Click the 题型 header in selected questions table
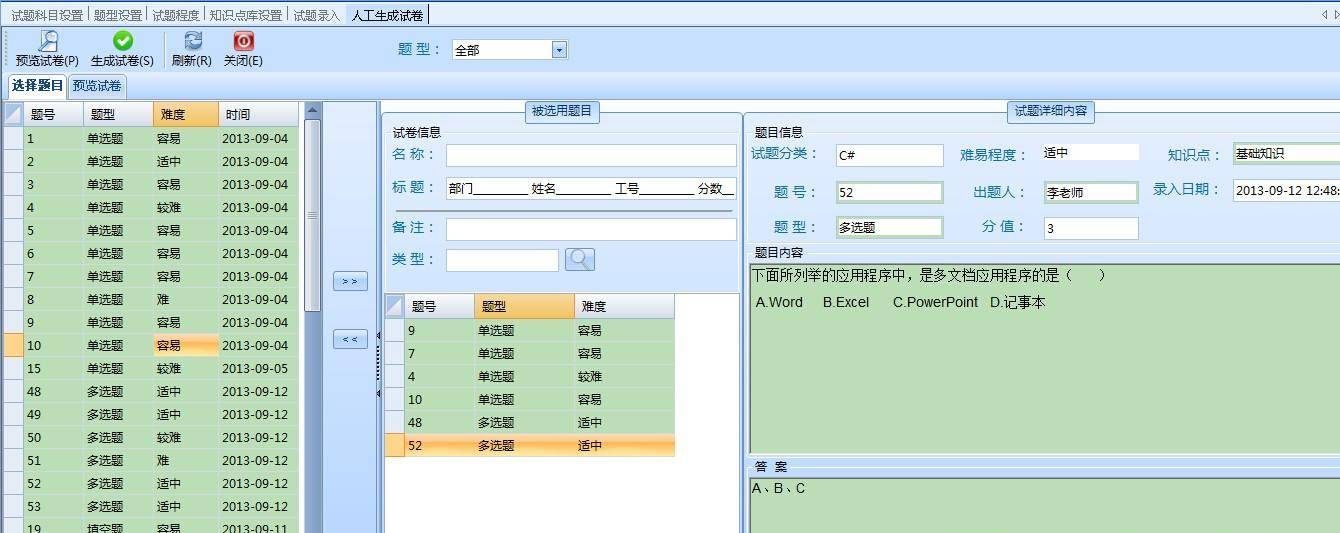Screen dimensions: 1340x533 524,307
